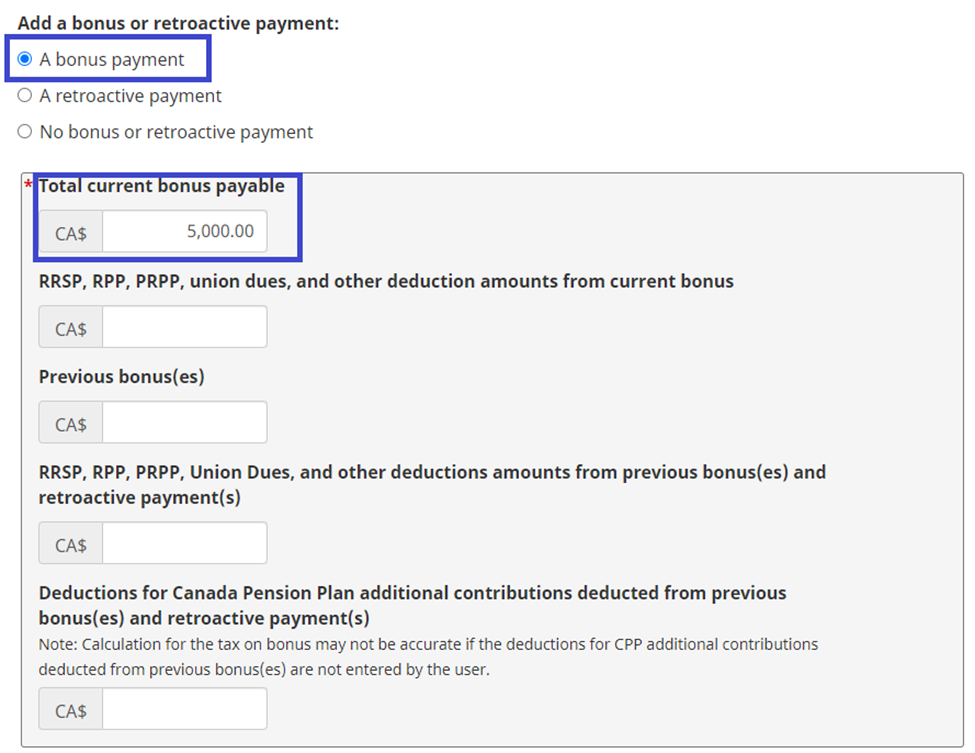This screenshot has width=975, height=753.
Task: Select the "A bonus payment" radio button
Action: (25, 60)
